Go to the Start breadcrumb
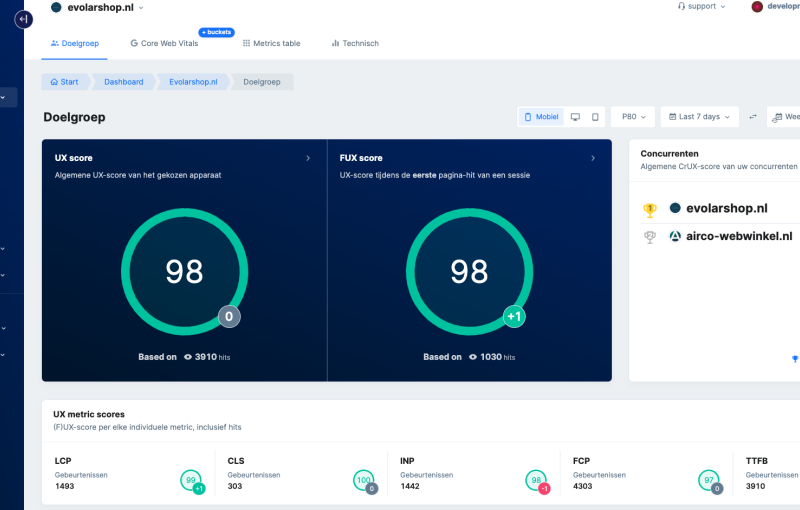 [64, 82]
